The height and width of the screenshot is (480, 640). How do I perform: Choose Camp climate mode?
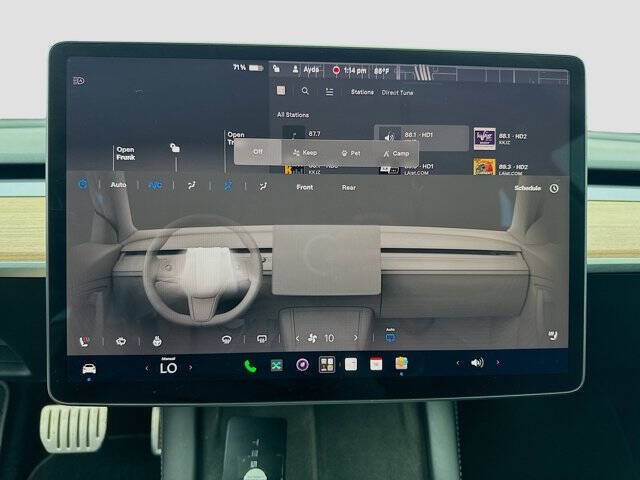coord(396,153)
